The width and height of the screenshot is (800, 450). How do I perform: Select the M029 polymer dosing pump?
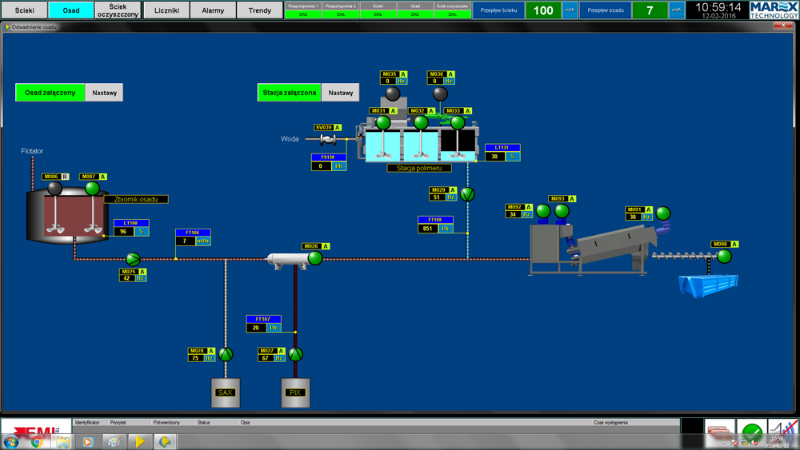point(465,194)
